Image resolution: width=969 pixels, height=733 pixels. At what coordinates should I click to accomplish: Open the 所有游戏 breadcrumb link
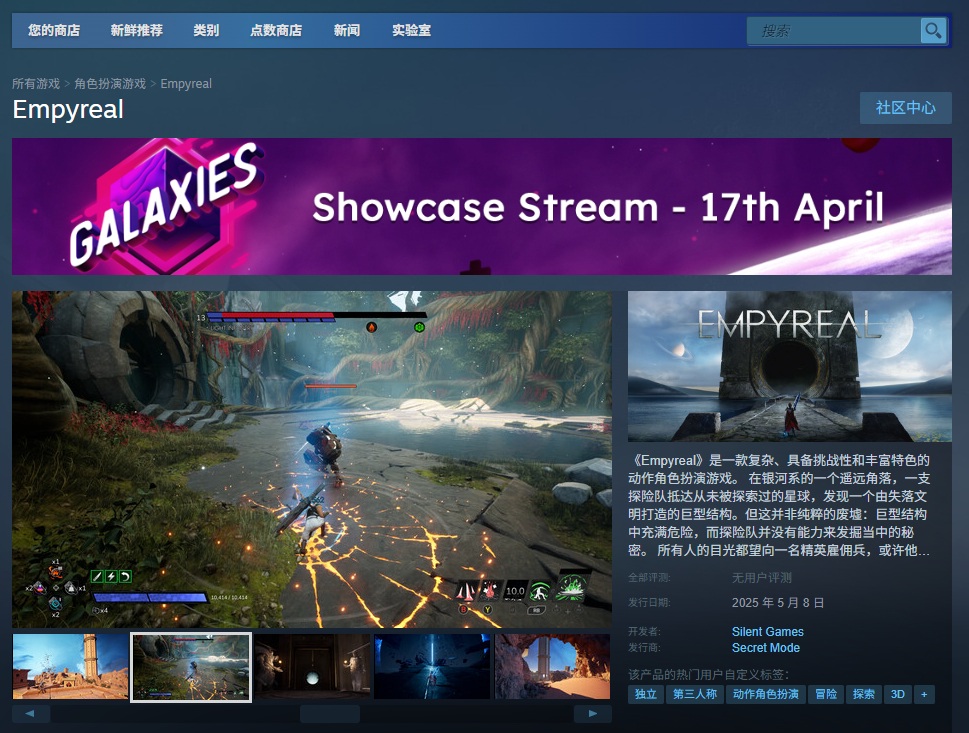pos(36,83)
